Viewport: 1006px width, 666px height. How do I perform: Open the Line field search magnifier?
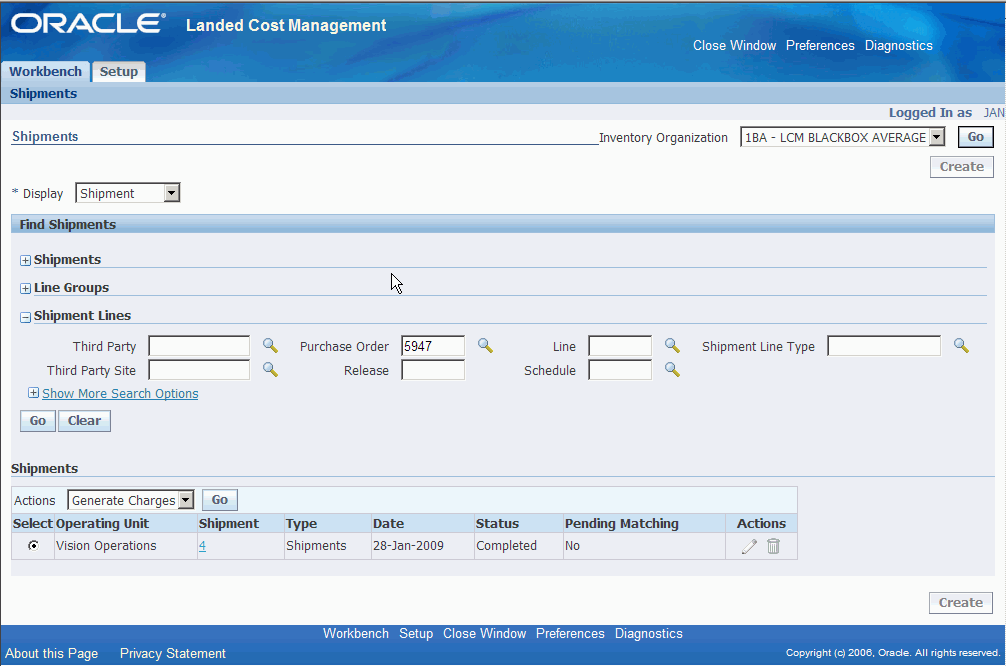click(672, 346)
